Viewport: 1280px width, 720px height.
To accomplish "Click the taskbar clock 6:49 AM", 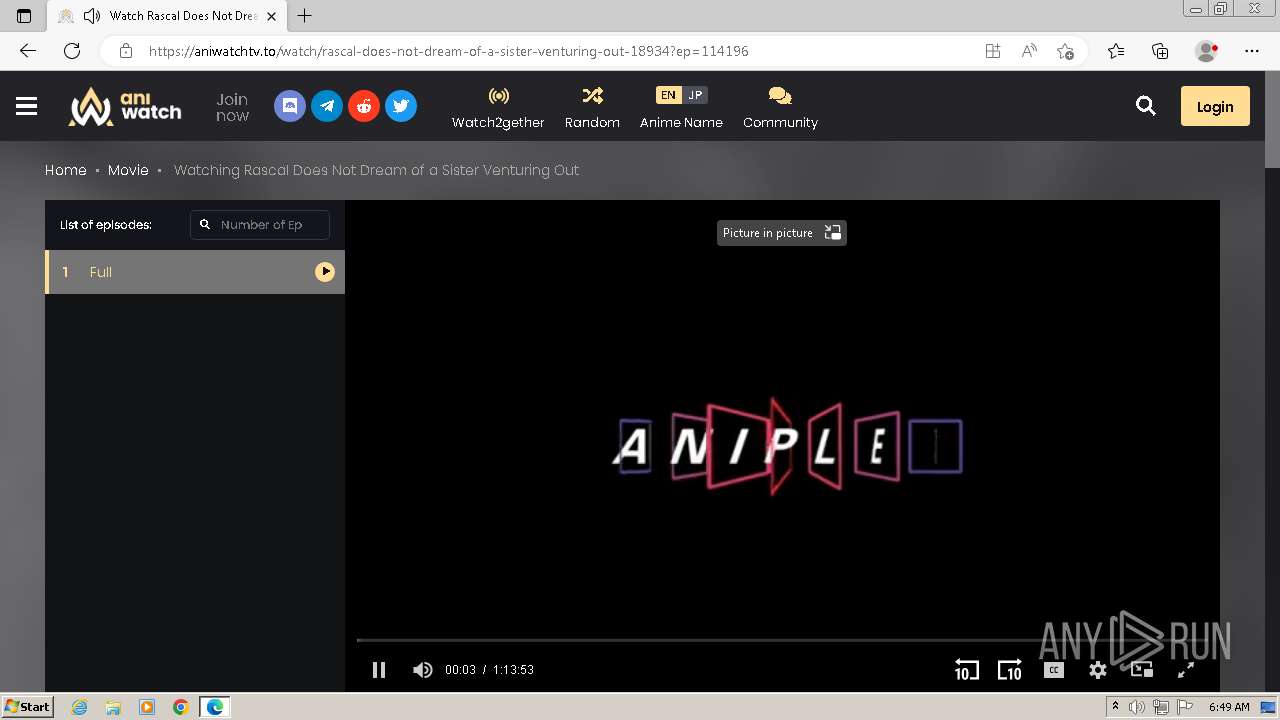I will 1229,707.
